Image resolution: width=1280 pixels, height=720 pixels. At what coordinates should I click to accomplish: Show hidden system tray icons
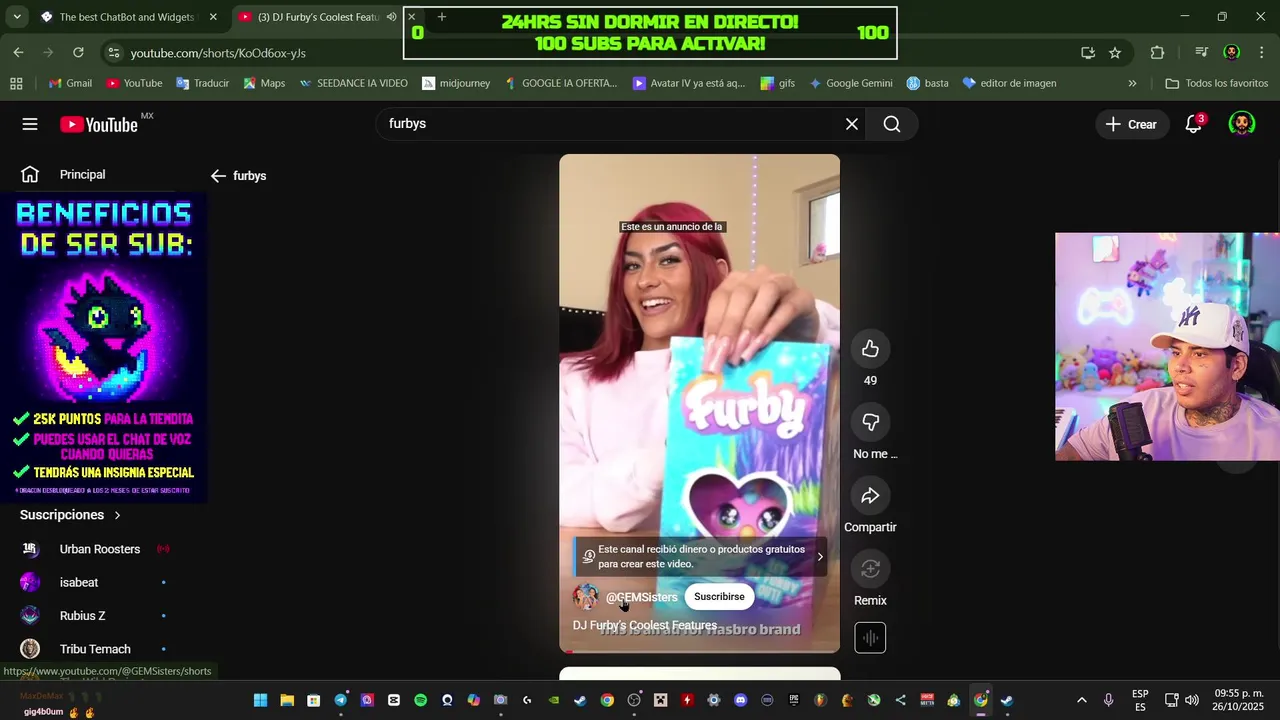click(x=1081, y=700)
